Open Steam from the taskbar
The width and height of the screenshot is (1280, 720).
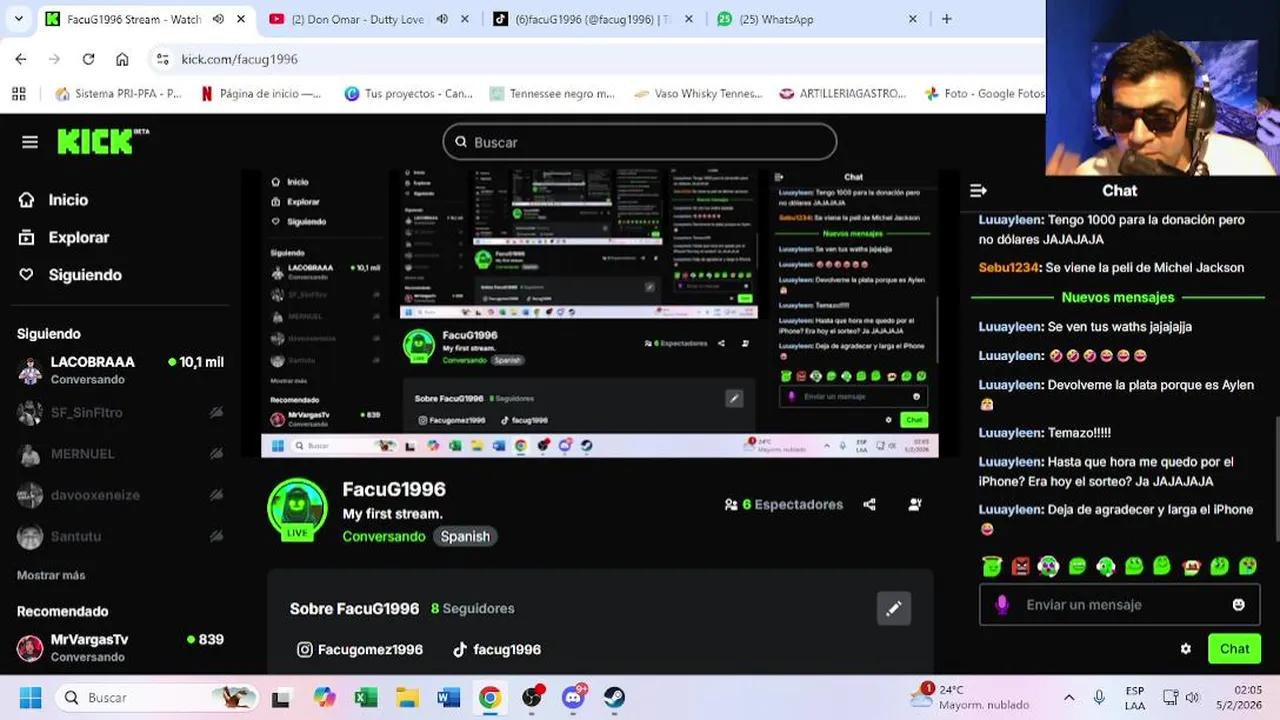(x=614, y=697)
